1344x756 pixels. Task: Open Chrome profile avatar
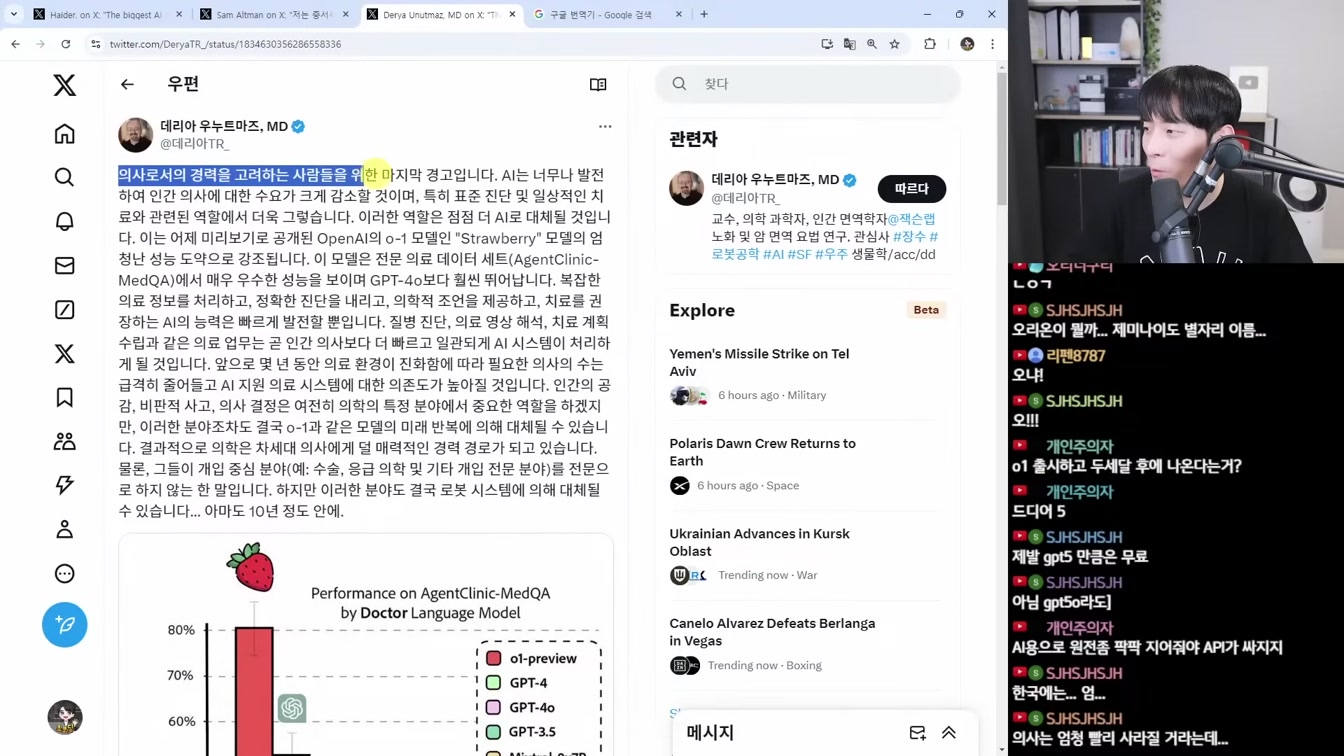tap(967, 44)
